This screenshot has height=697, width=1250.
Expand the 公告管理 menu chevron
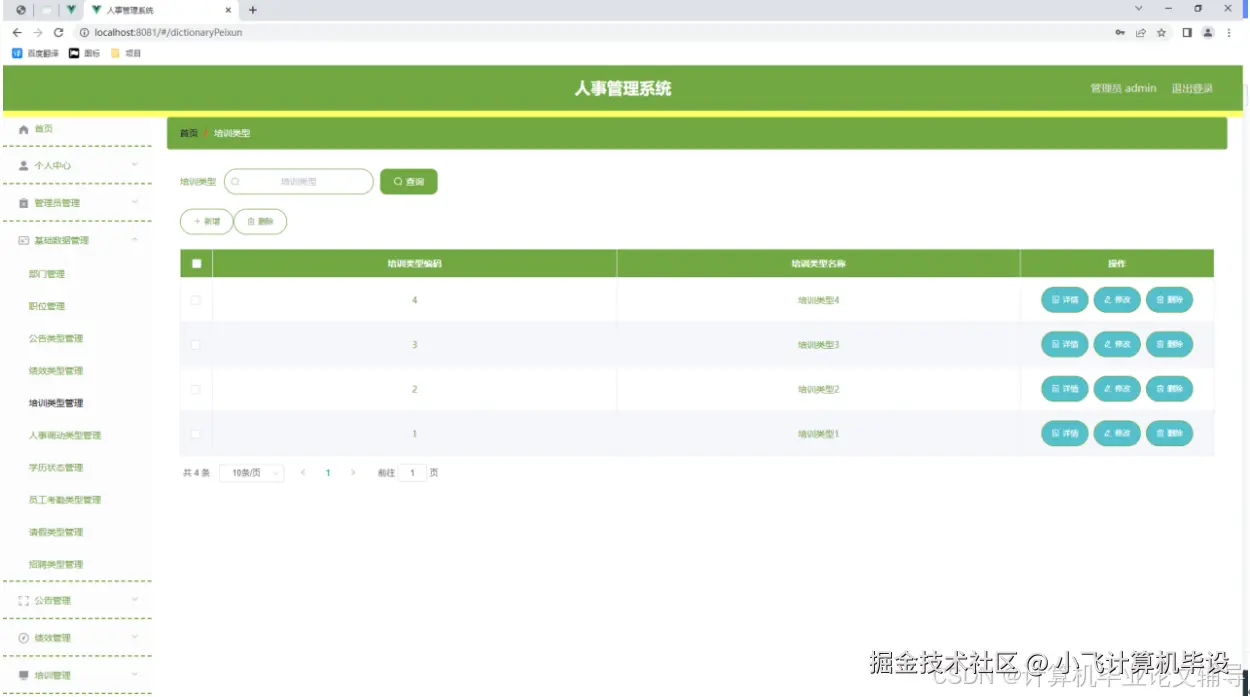coord(135,601)
